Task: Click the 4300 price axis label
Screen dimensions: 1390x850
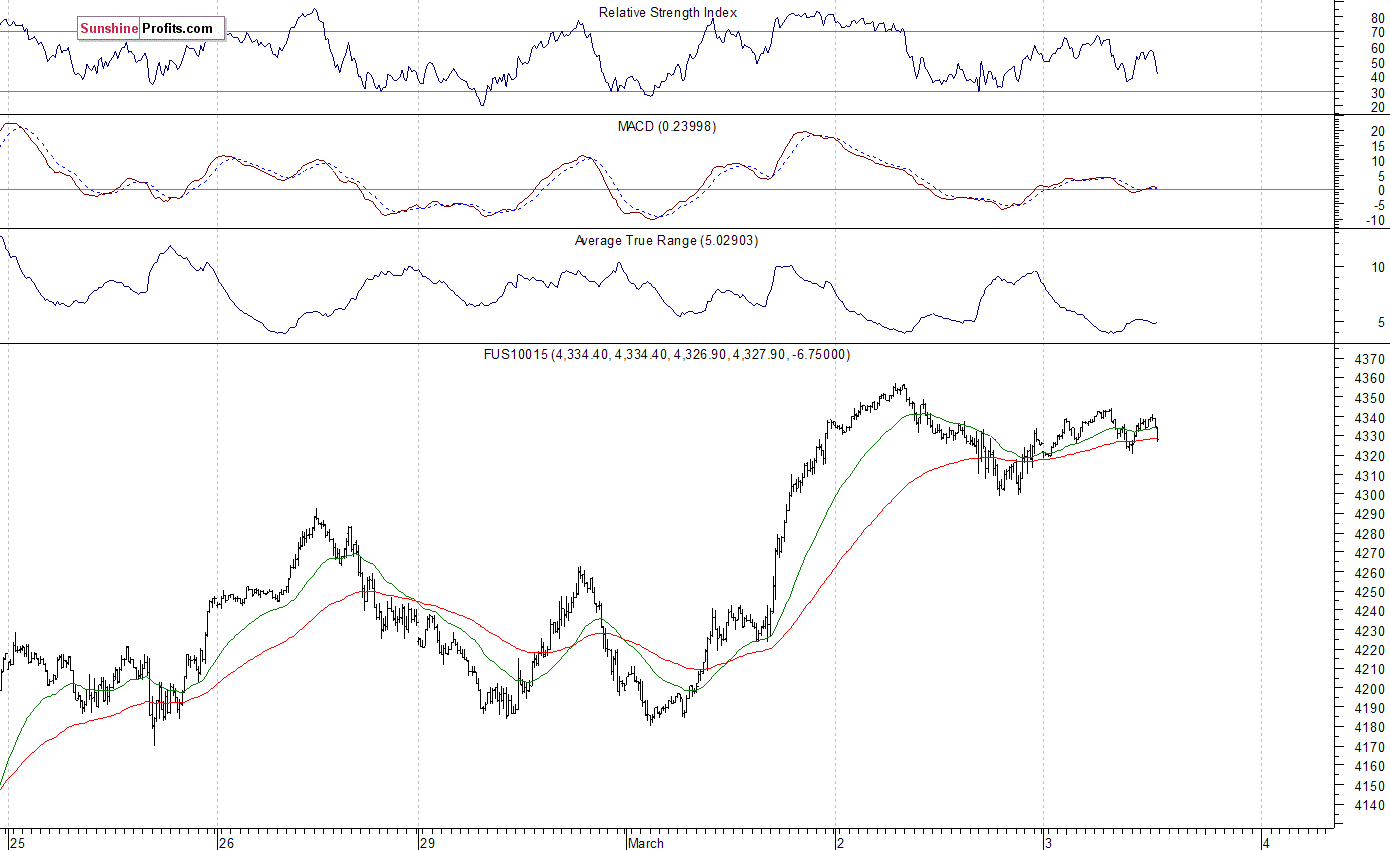Action: coord(1369,495)
